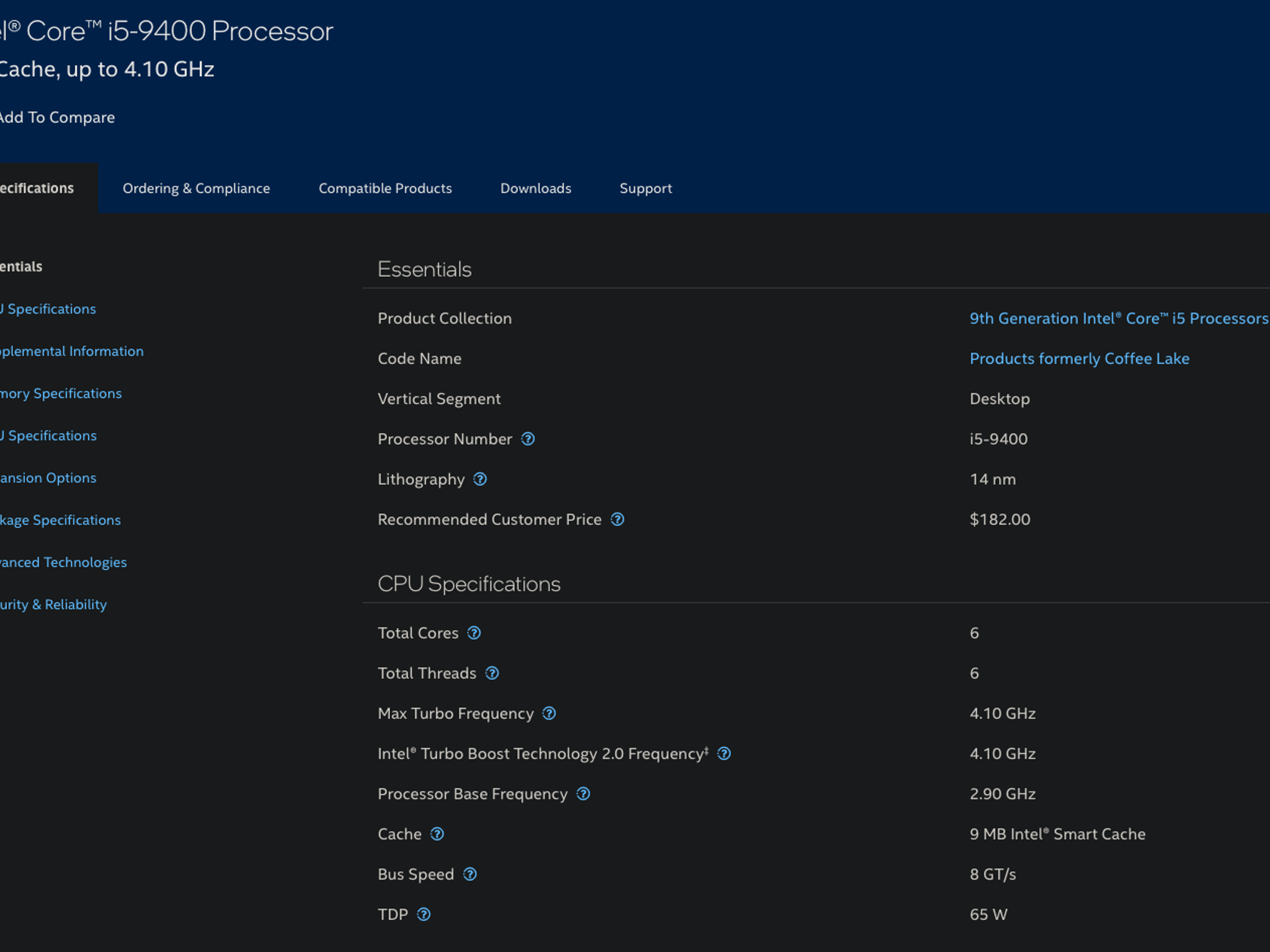Select the Support tab
Image resolution: width=1270 pixels, height=952 pixels.
[646, 188]
